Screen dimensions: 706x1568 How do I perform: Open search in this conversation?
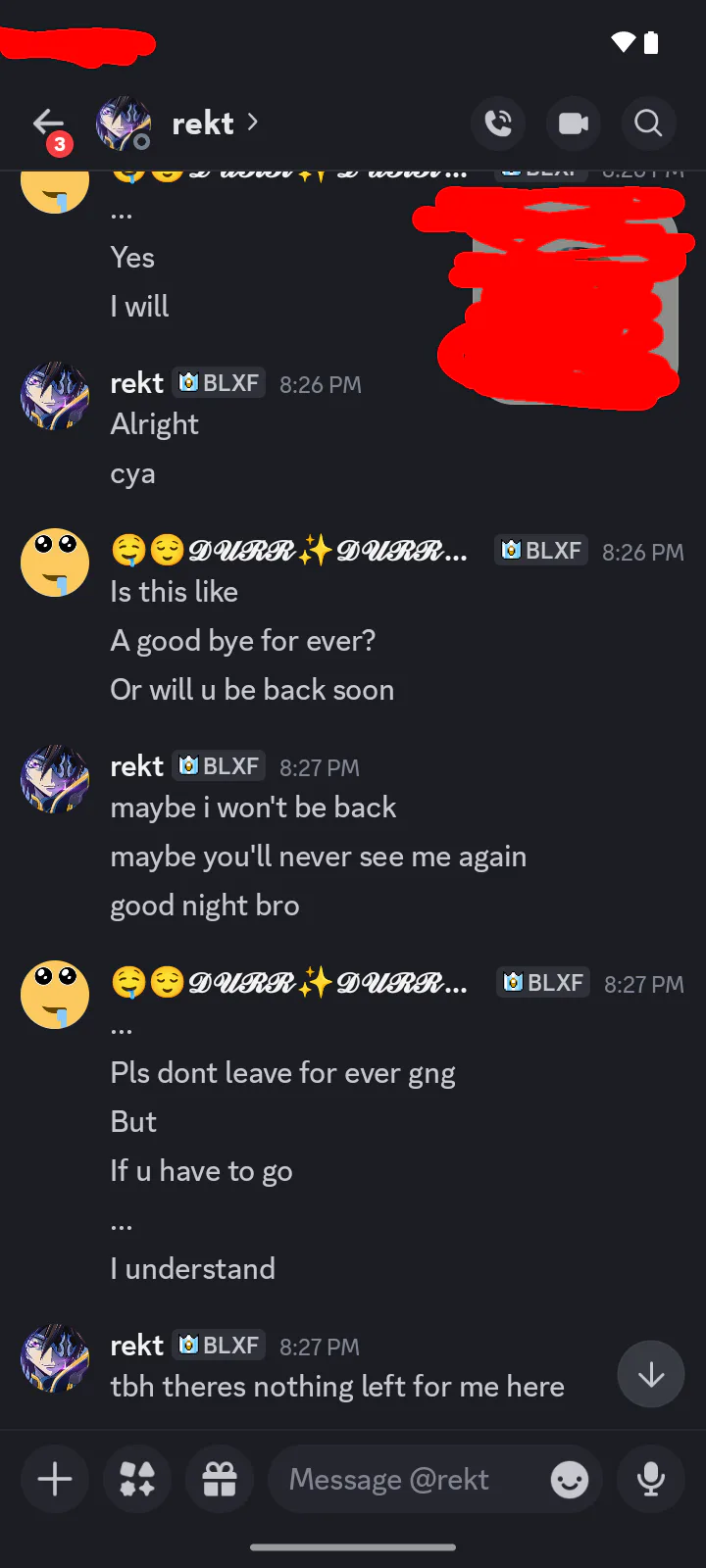(648, 123)
